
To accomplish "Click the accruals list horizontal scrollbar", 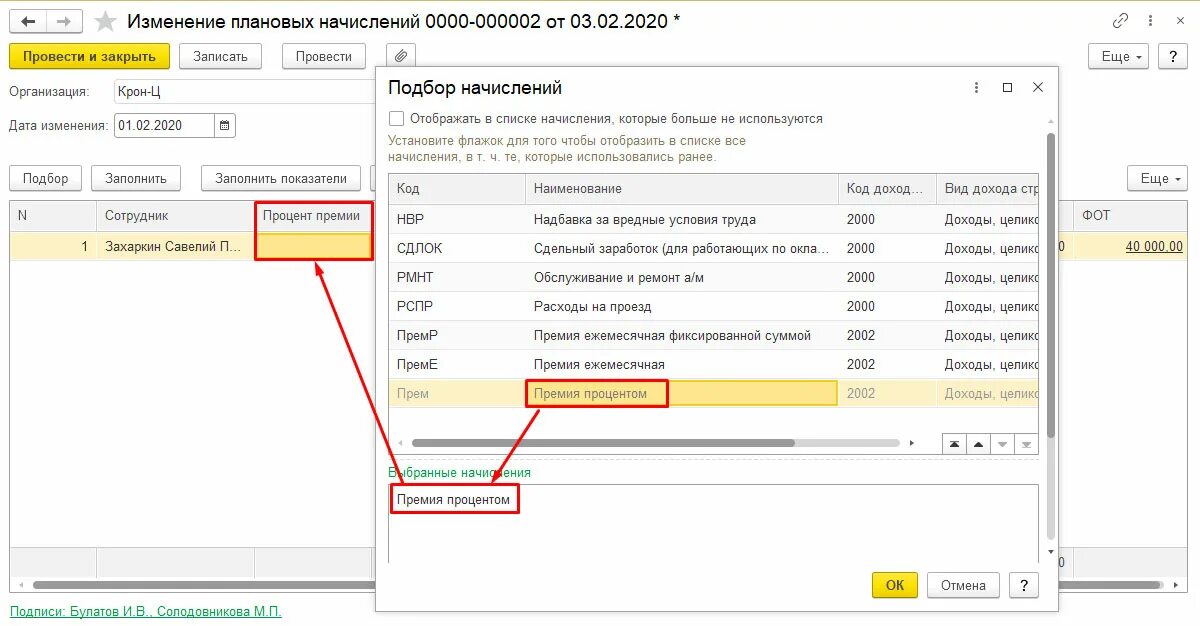I will click(603, 442).
